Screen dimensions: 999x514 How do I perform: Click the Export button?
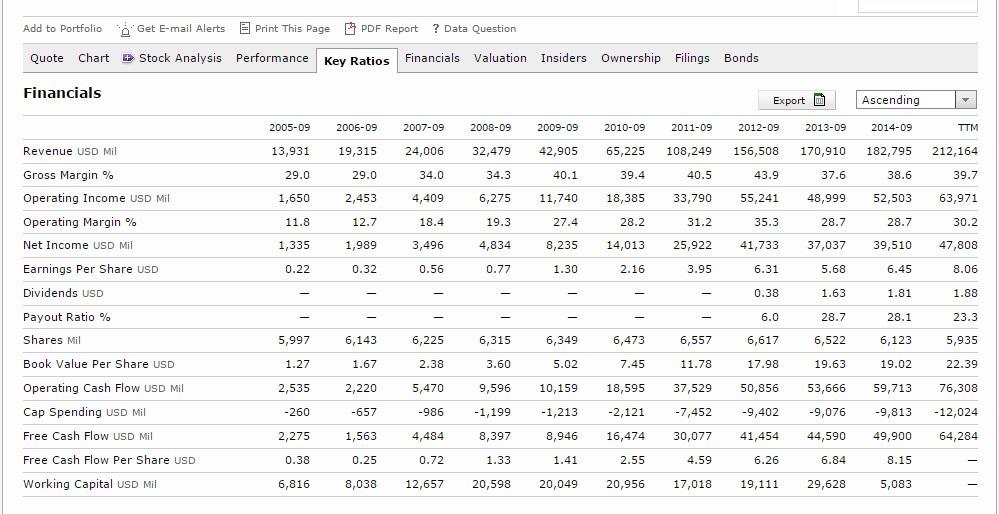[x=797, y=100]
